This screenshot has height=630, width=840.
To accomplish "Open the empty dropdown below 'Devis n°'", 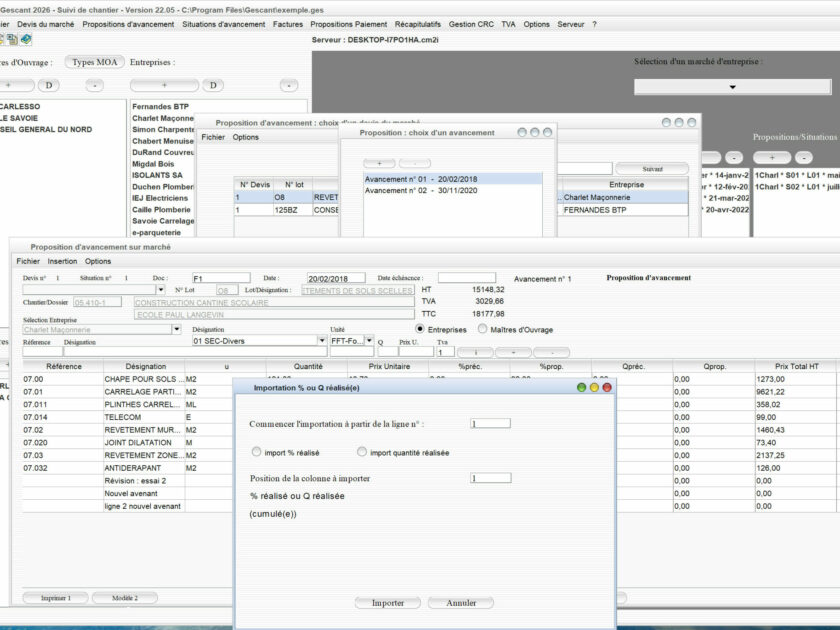I will (160, 290).
